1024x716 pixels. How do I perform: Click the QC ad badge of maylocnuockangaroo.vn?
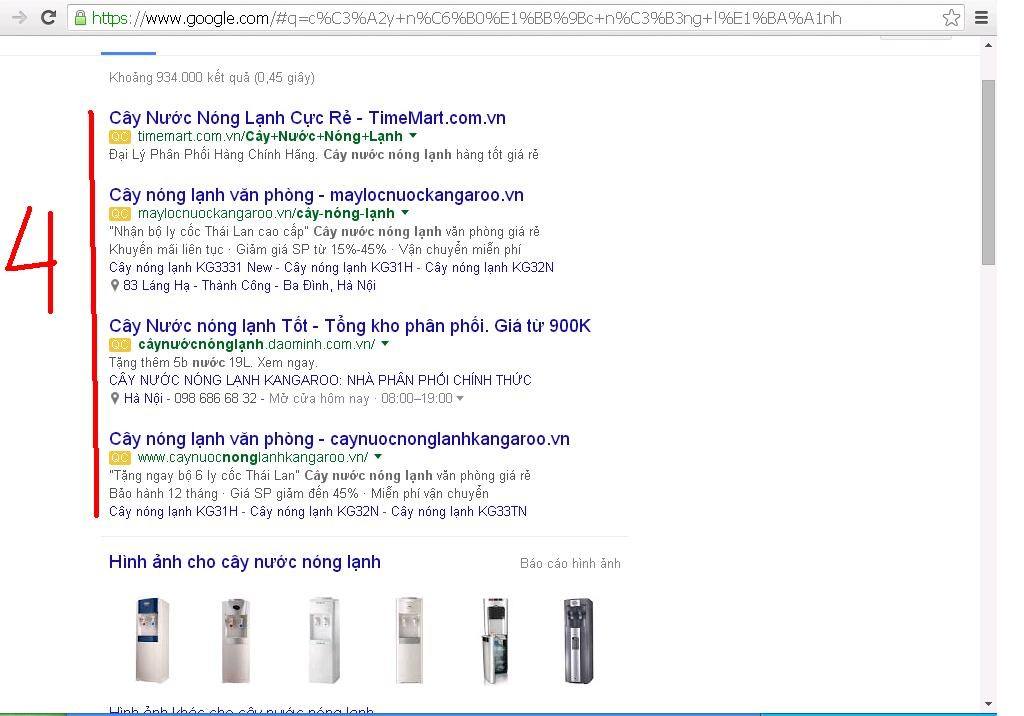point(120,214)
